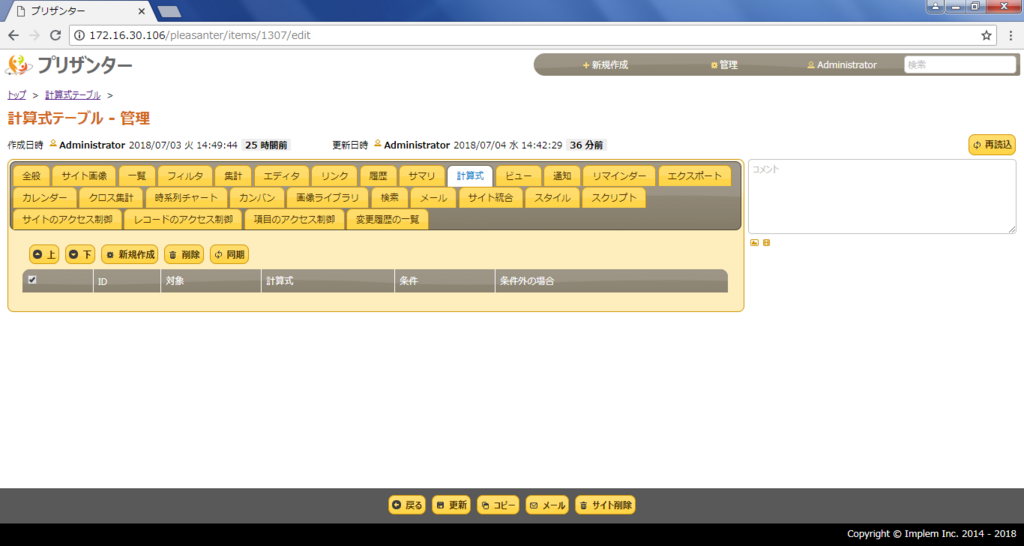The height and width of the screenshot is (546, 1024).
Task: Click the browser address bar URL
Action: 200,35
